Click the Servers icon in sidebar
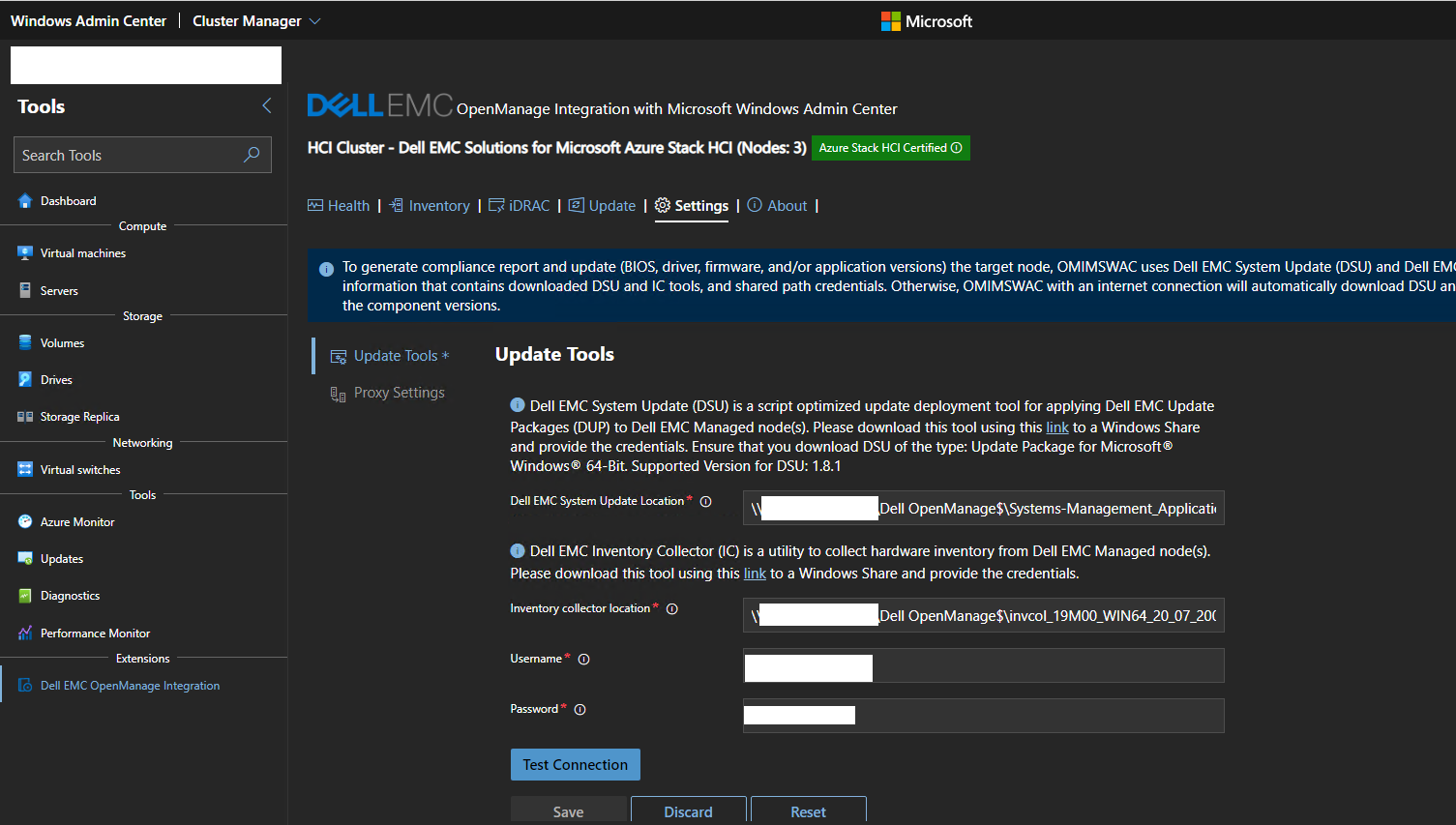 [x=25, y=290]
